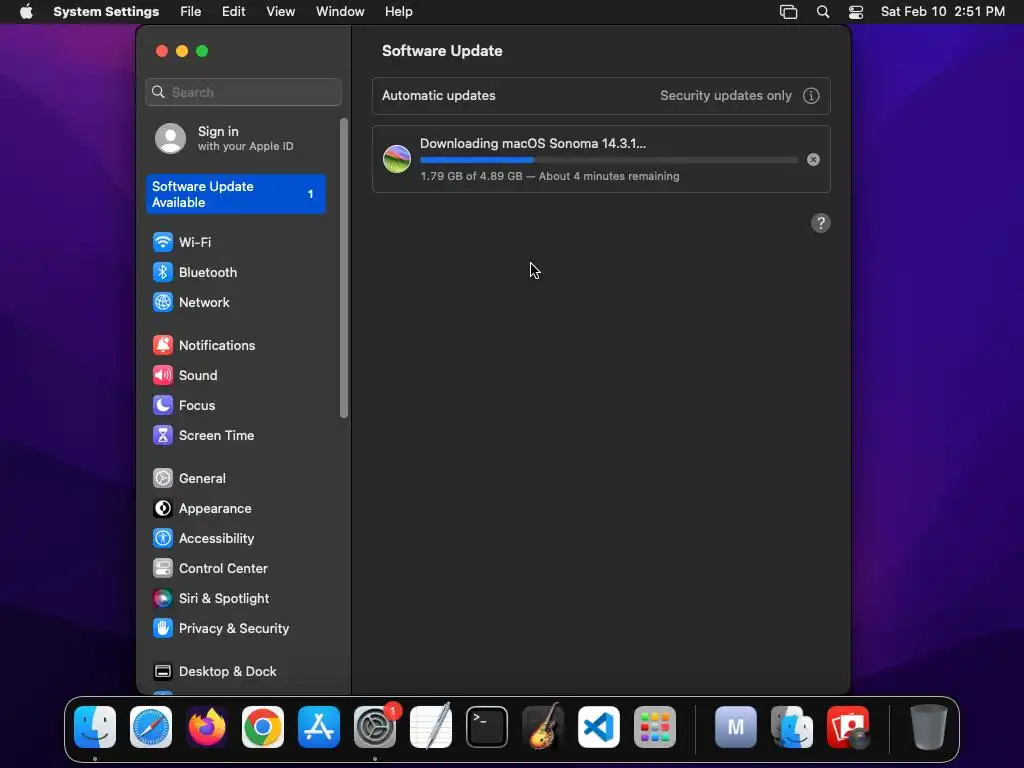Cancel the macOS Sonoma download

pos(813,159)
